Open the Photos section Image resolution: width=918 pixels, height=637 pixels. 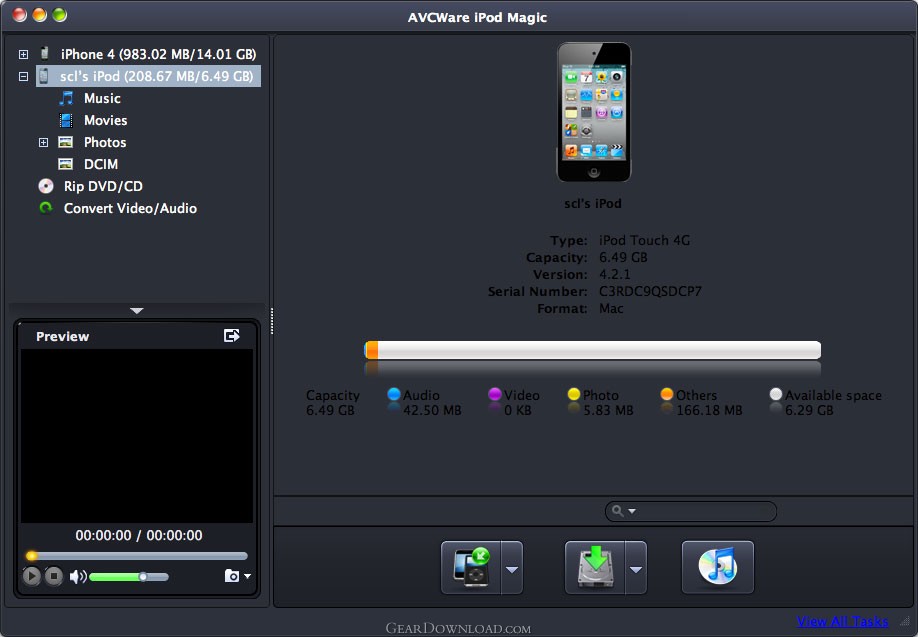105,142
